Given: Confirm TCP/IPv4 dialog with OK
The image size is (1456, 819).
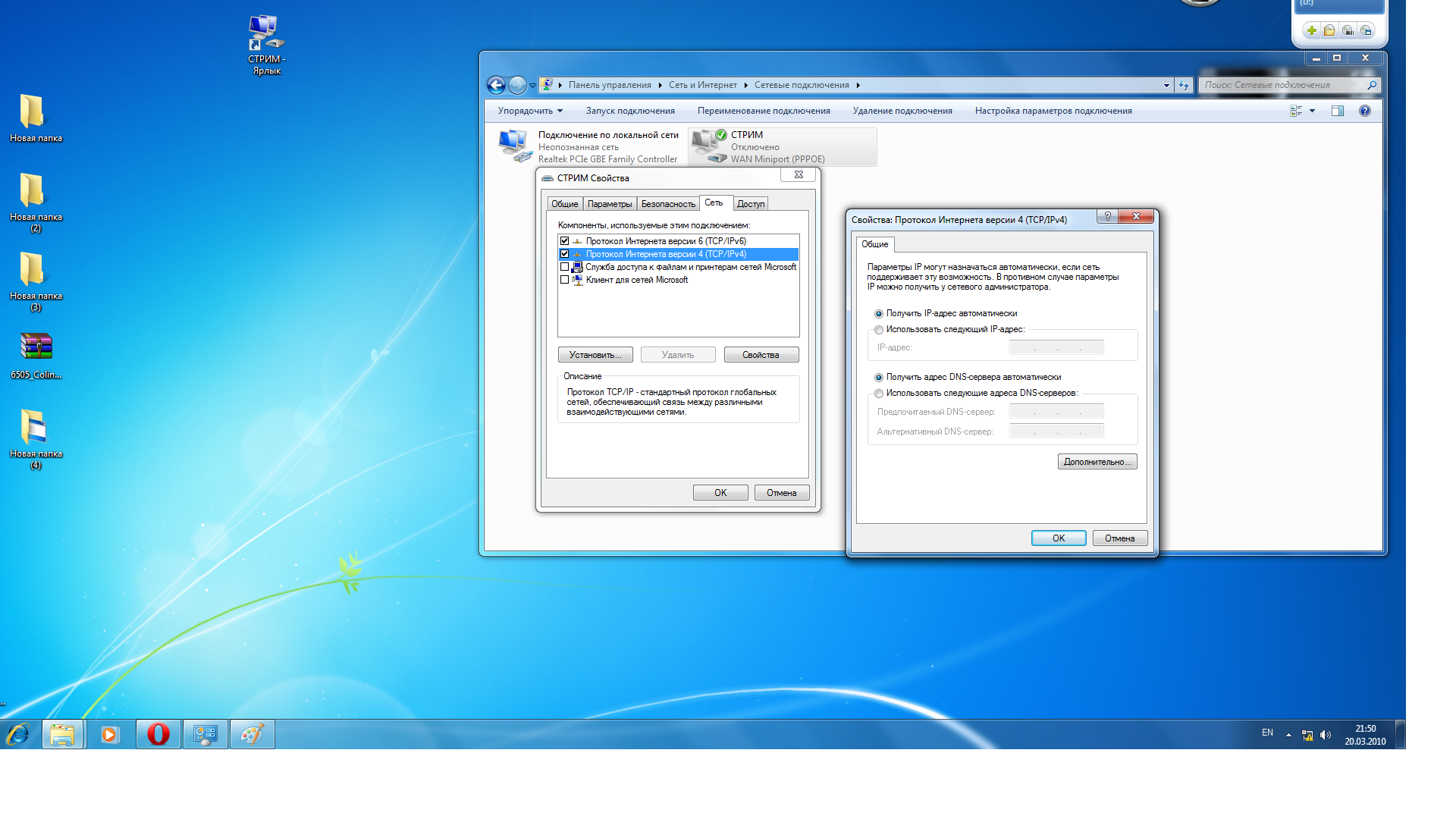Looking at the screenshot, I should coord(1059,538).
